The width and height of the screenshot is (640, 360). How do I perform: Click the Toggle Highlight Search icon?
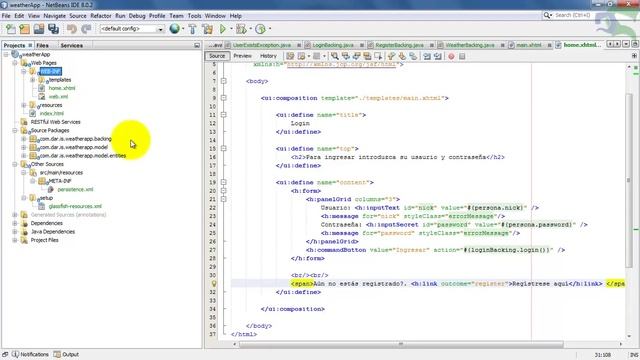(367, 56)
